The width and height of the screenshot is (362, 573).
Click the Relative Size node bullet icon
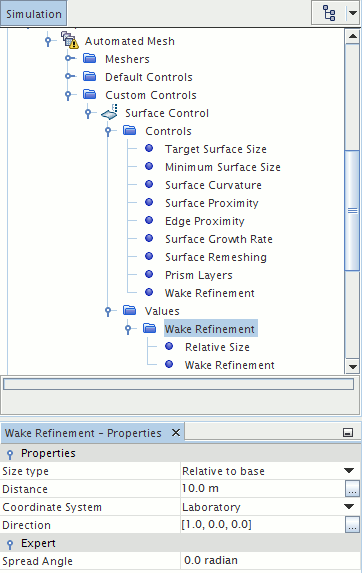click(169, 346)
